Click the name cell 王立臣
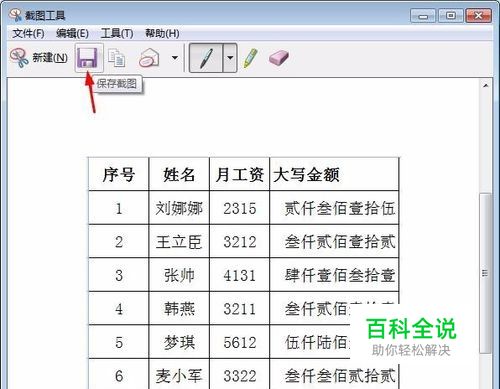Viewport: 500px width, 389px height. (x=179, y=242)
